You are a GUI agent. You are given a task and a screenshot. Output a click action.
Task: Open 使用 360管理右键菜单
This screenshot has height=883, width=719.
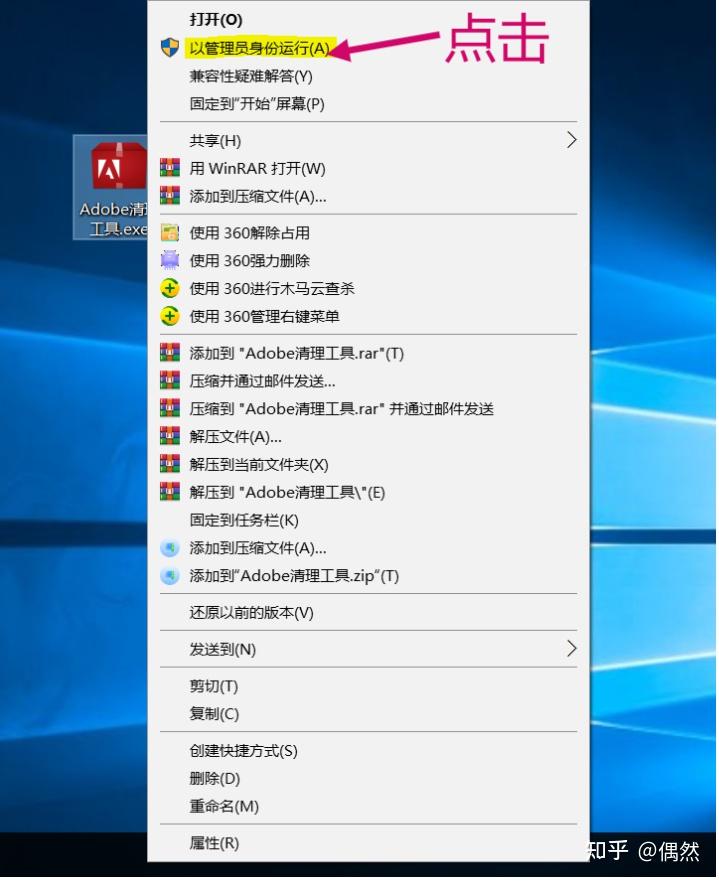(x=265, y=316)
